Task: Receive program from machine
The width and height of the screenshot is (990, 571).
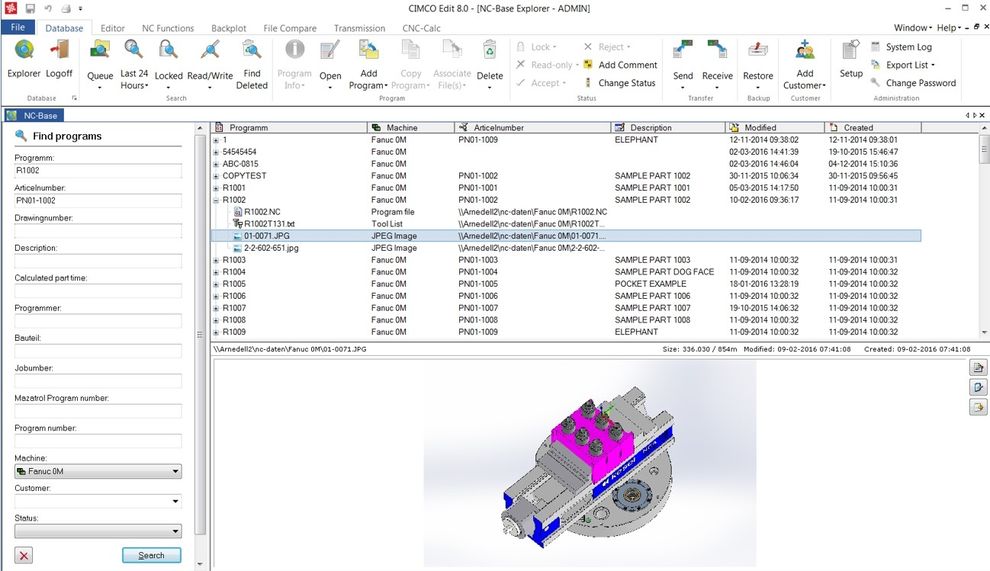Action: coord(717,63)
